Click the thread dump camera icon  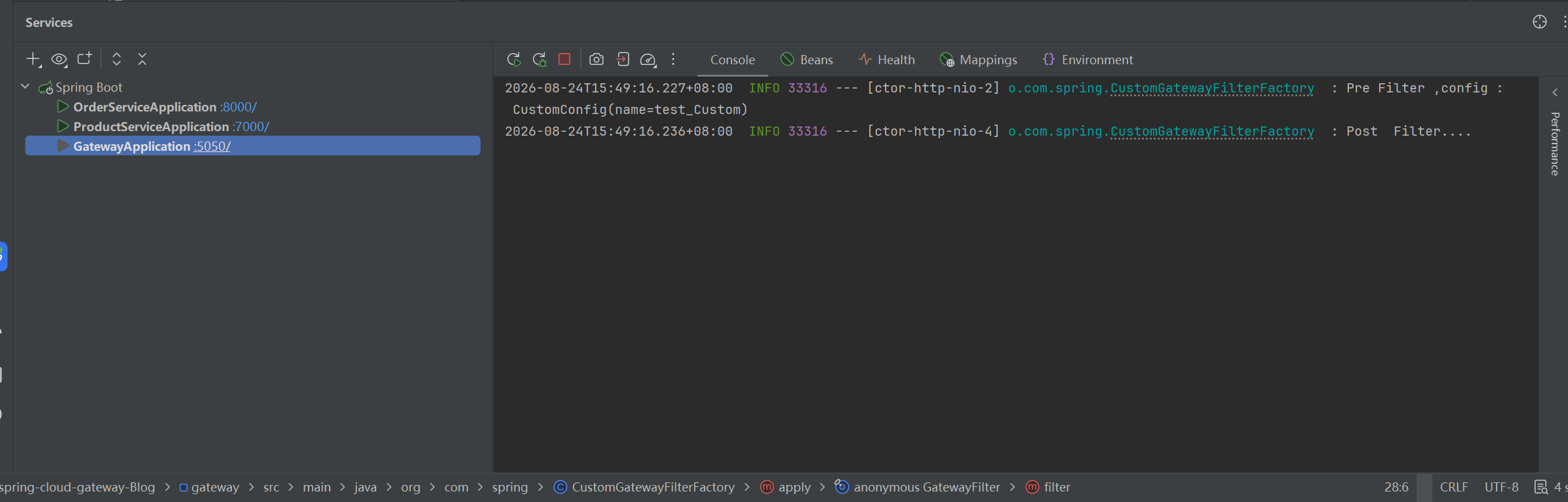(597, 60)
